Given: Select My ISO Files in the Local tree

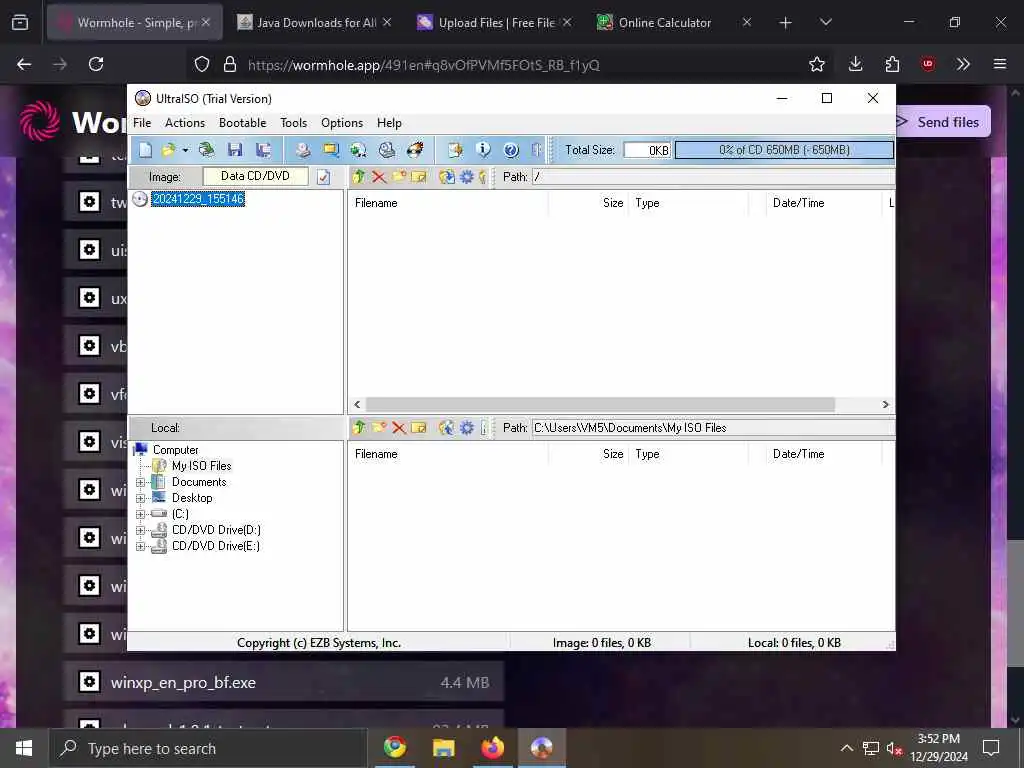Looking at the screenshot, I should pos(201,466).
